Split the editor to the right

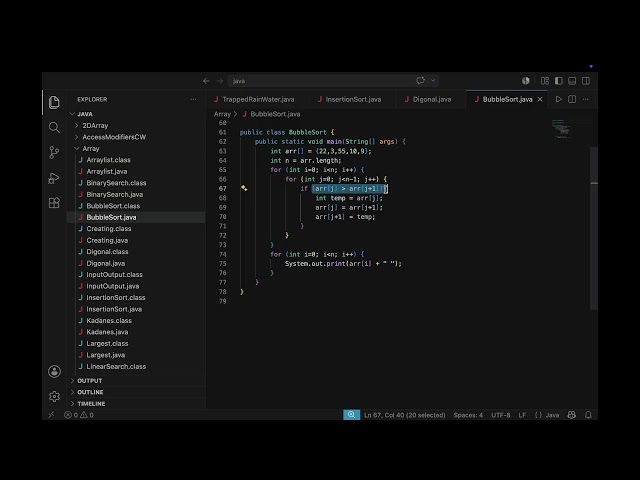point(572,99)
